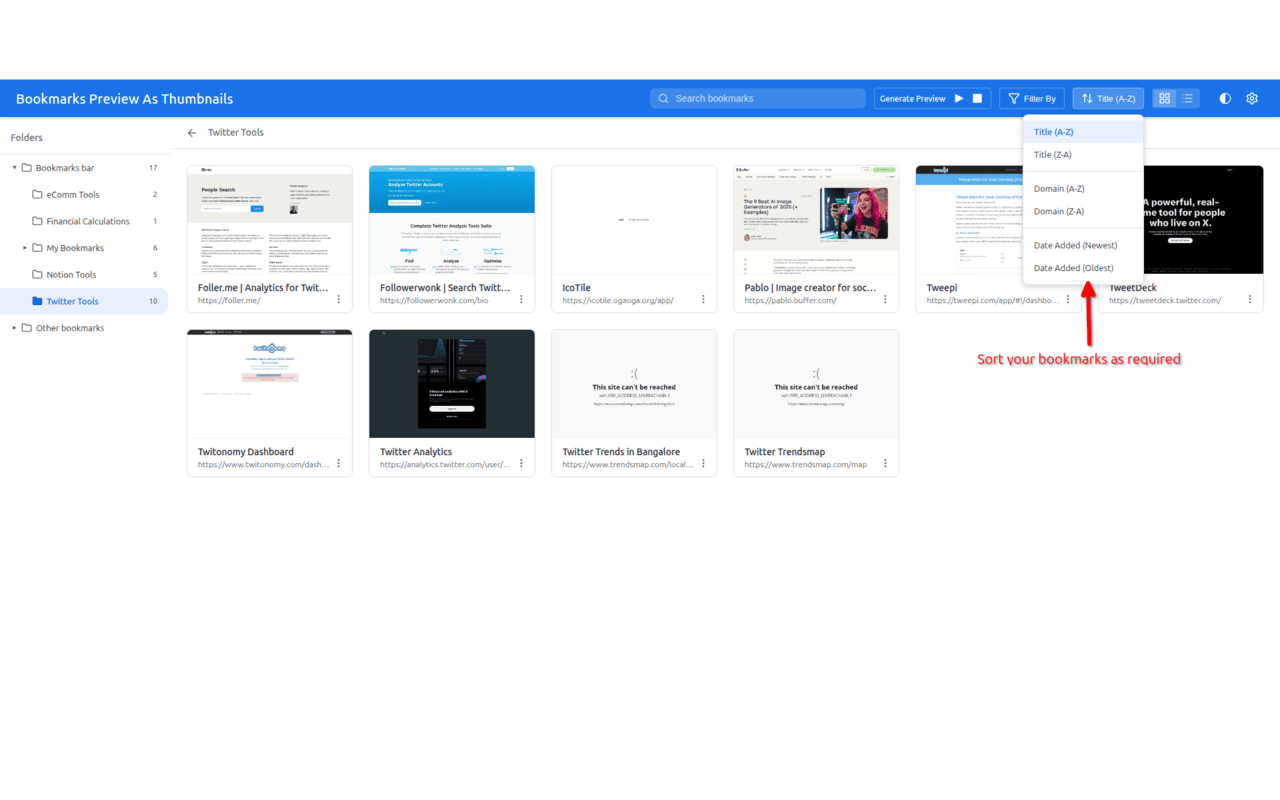
Task: Open more options for Pablo bookmark
Action: [x=885, y=299]
